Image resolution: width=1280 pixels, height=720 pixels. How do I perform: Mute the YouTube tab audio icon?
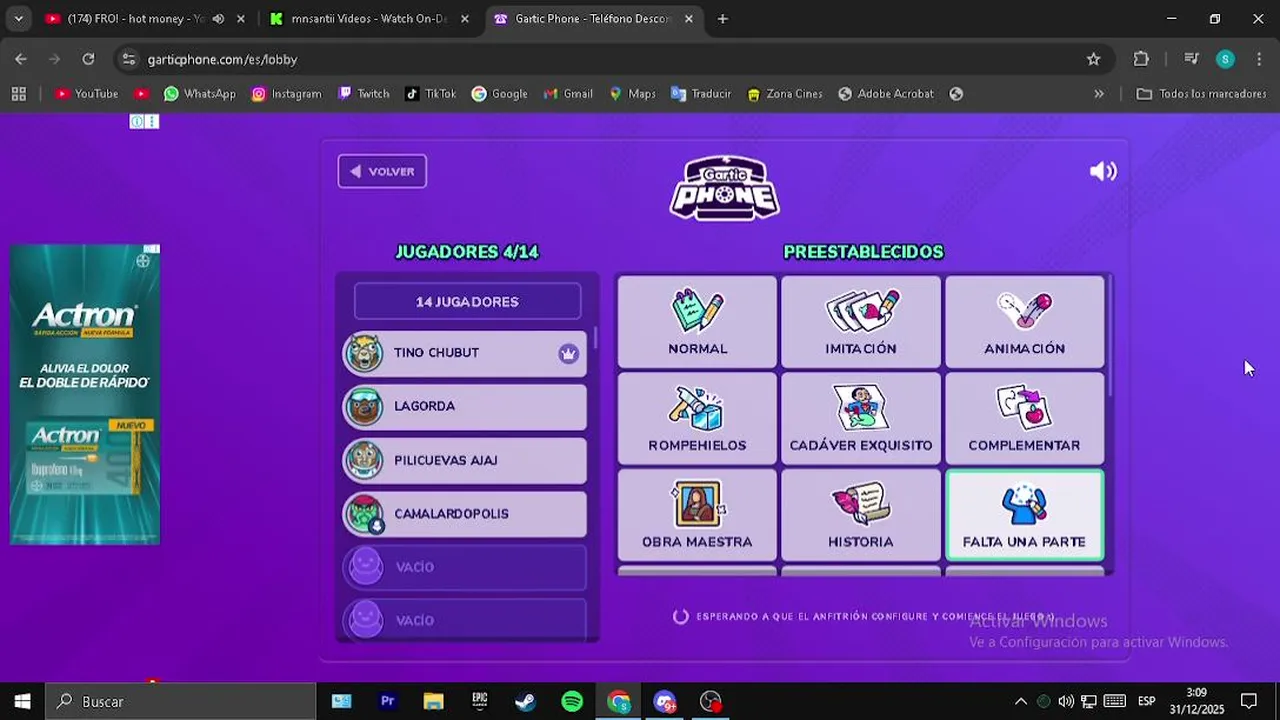(218, 18)
